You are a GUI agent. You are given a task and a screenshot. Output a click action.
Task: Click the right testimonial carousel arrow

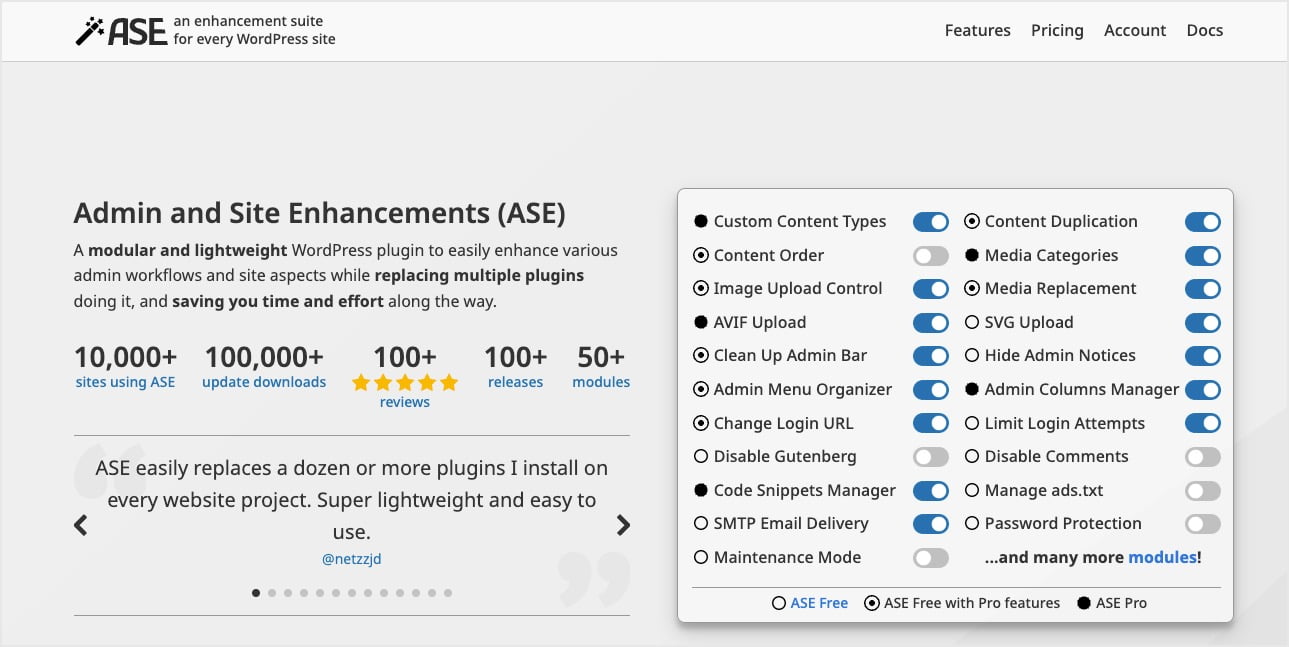623,525
